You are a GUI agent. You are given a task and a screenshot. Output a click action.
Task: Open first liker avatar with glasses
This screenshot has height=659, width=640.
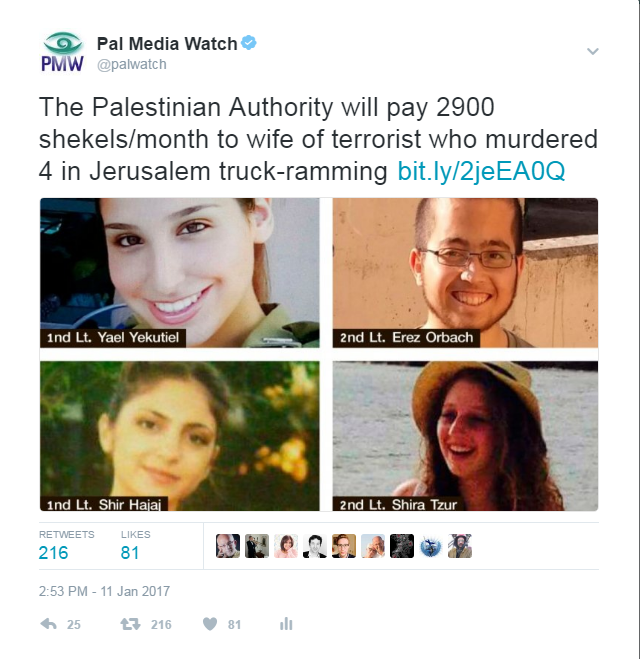228,546
